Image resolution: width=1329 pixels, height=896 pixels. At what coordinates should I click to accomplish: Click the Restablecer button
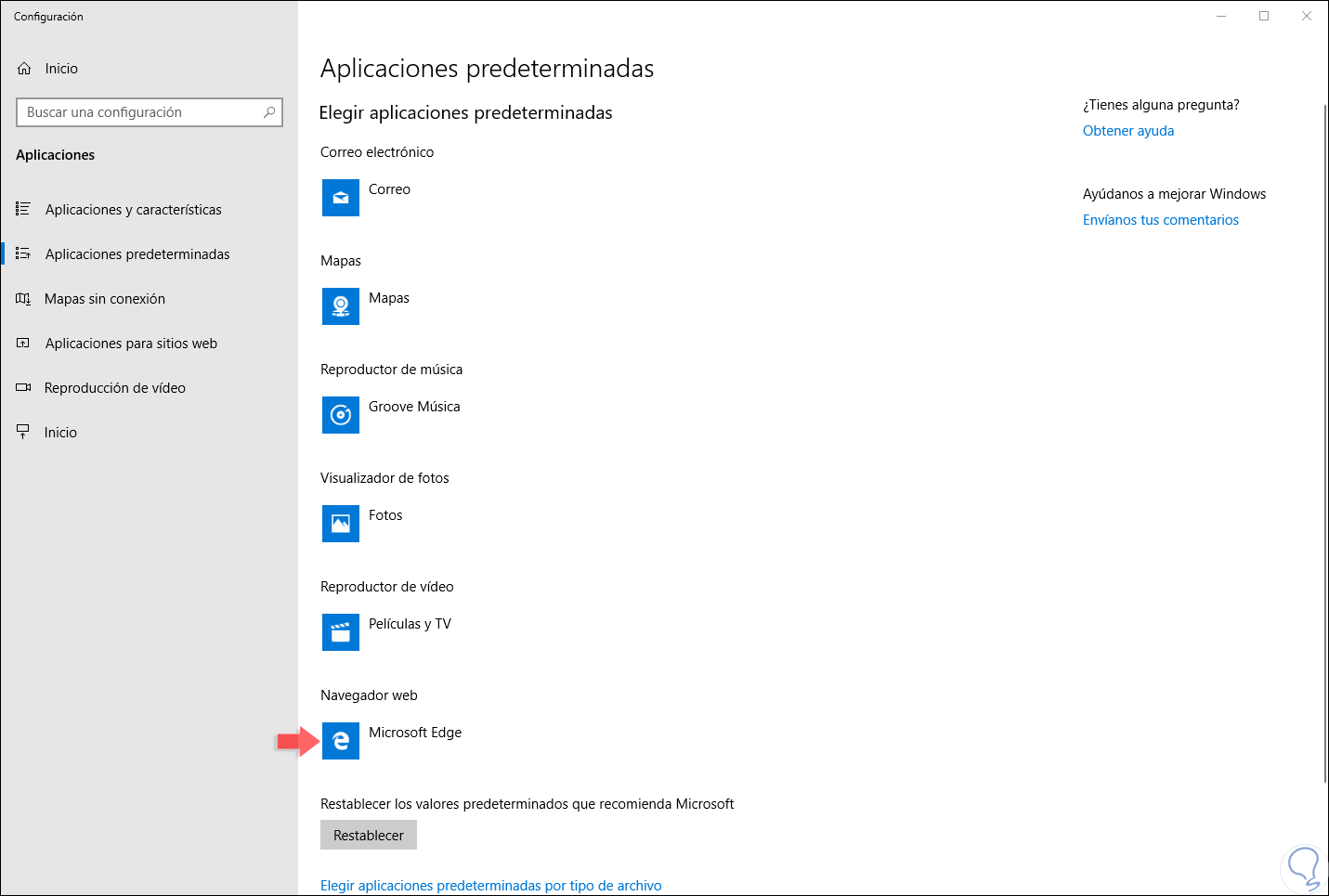pos(369,835)
